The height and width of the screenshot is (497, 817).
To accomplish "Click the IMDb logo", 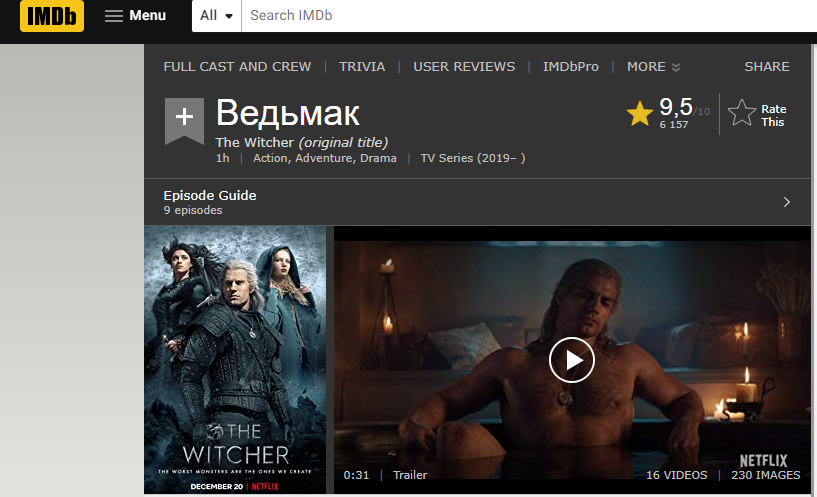I will coord(52,16).
